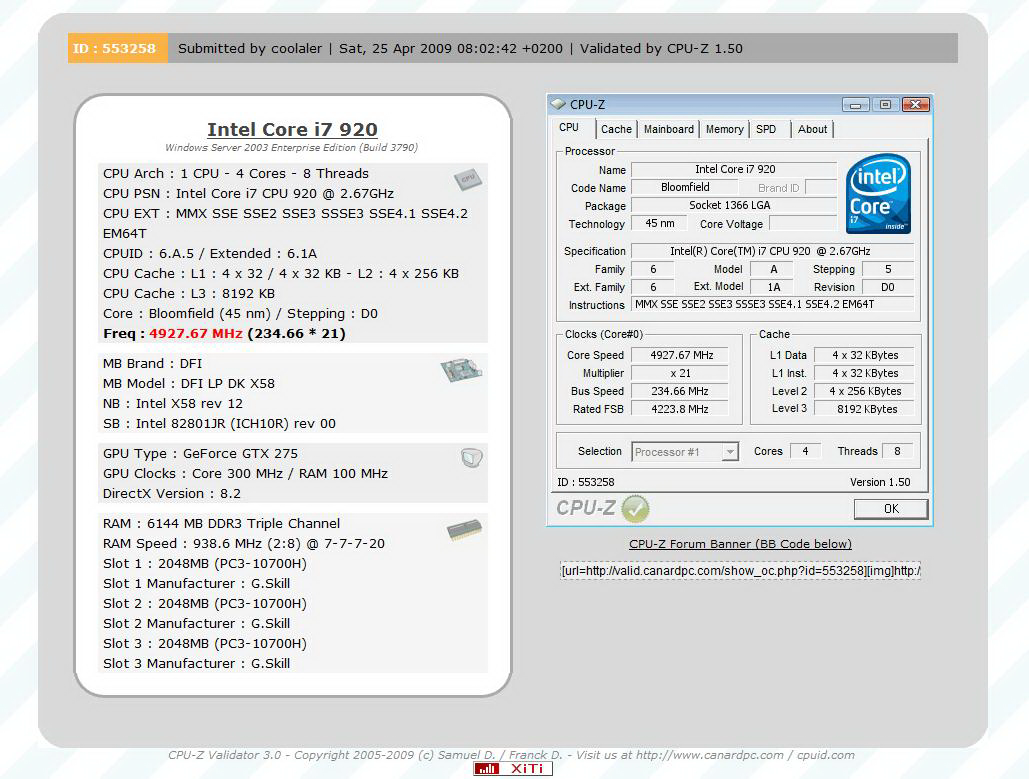1029x779 pixels.
Task: Click the RAM : 6144 MB DDR3 Triple Channel line
Action: pos(221,523)
